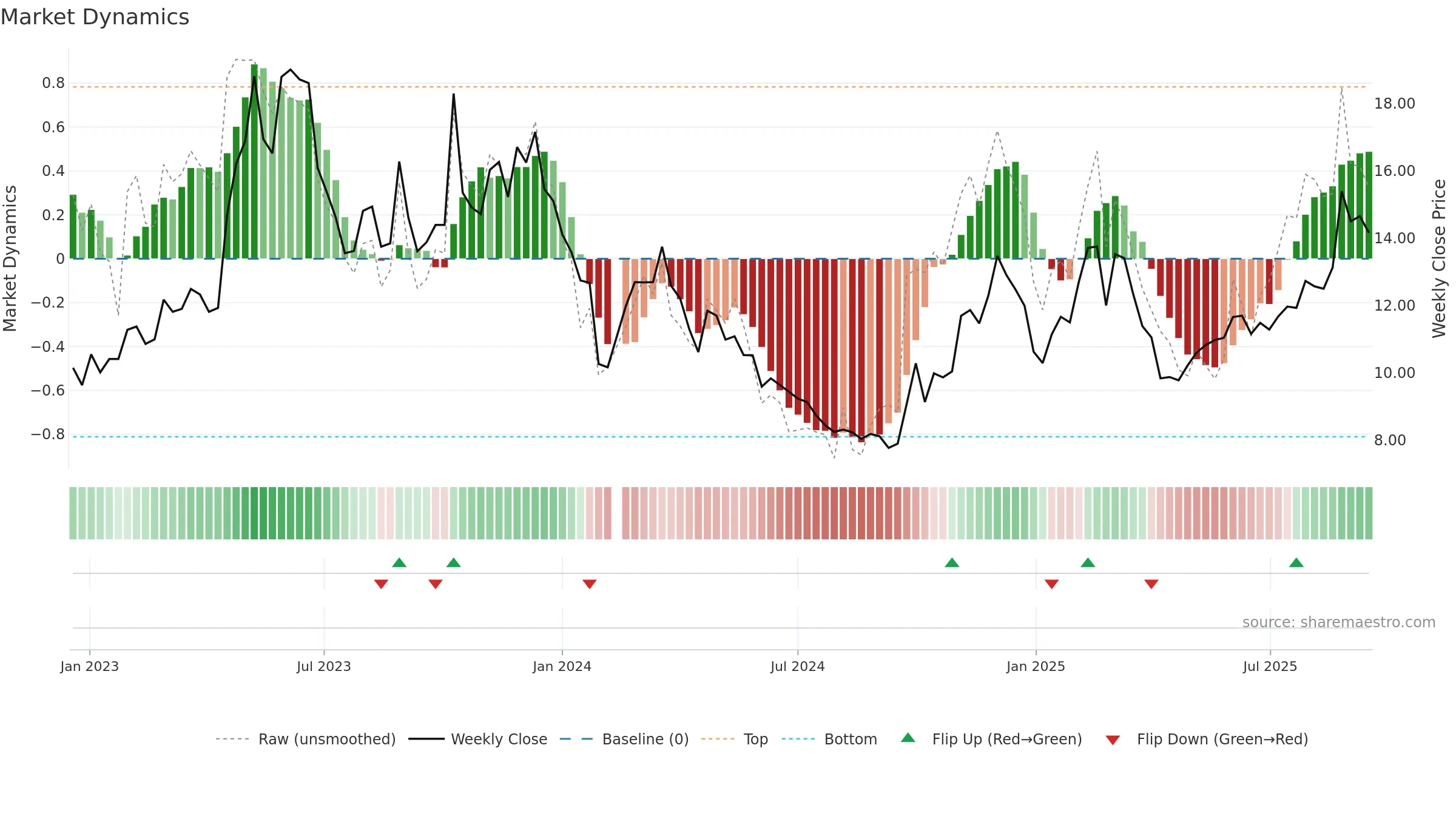
Task: Toggle the Top legend entry
Action: tap(735, 739)
